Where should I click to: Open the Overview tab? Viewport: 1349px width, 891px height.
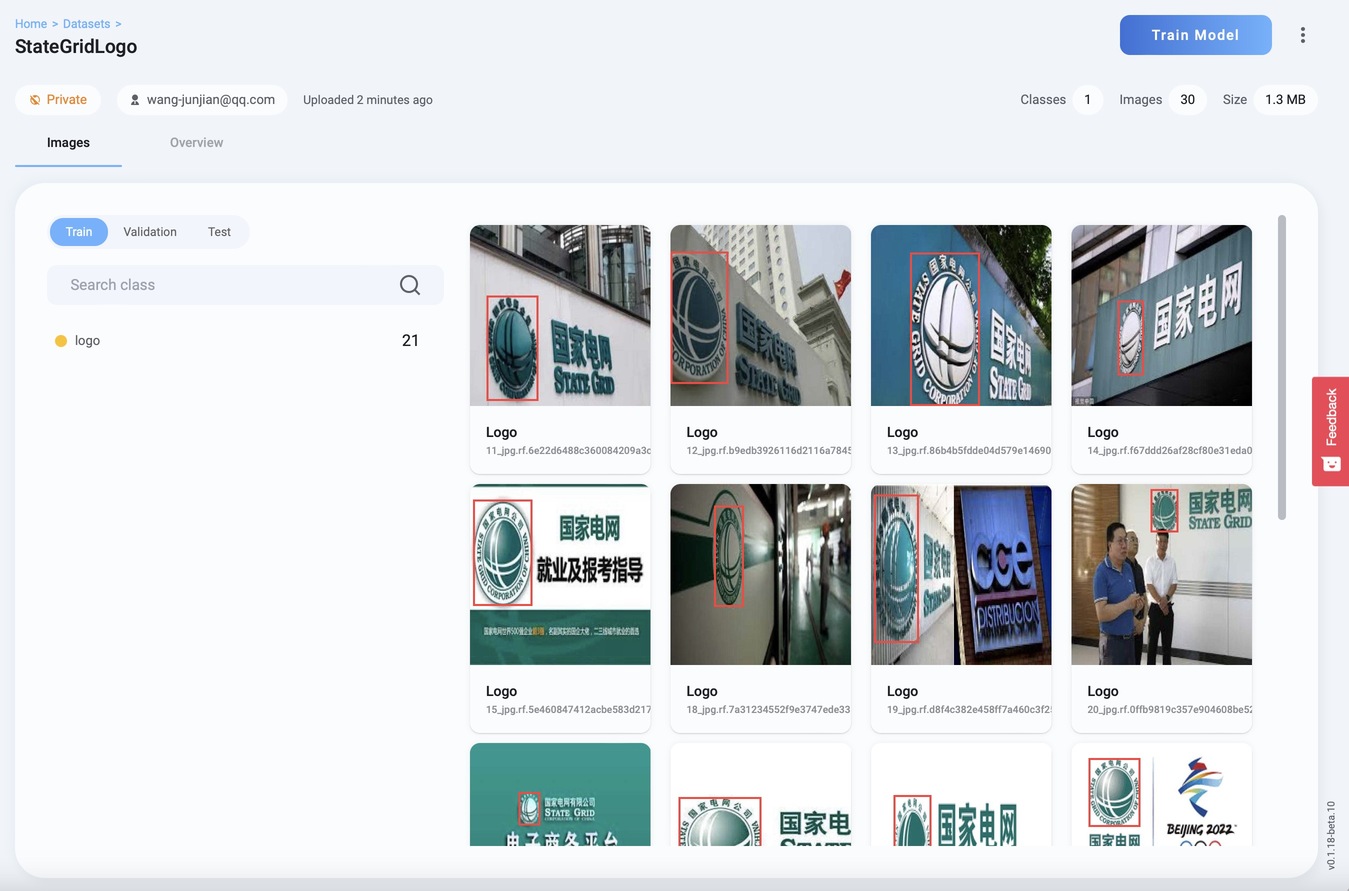[x=196, y=143]
